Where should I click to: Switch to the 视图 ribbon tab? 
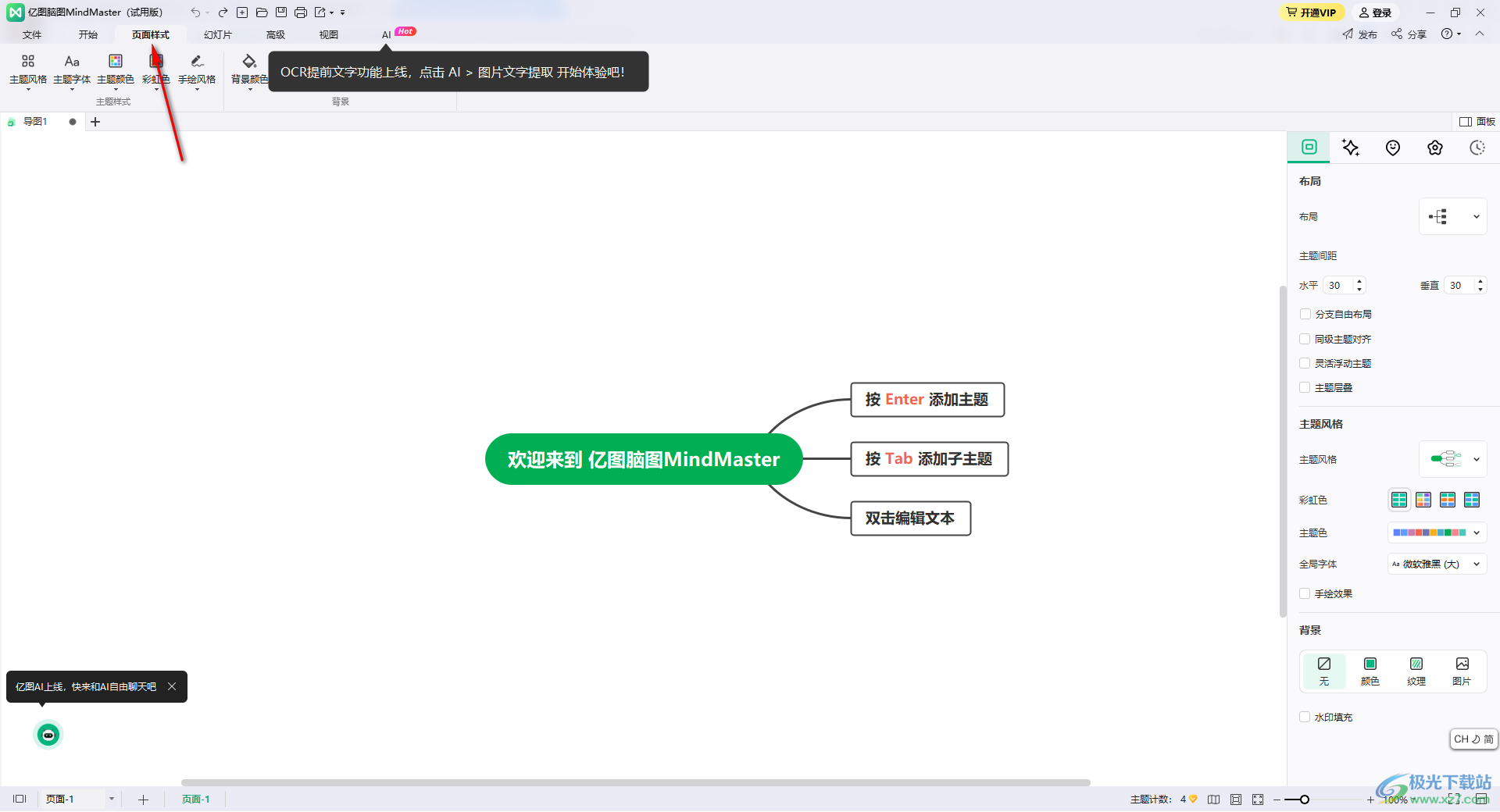coord(329,34)
